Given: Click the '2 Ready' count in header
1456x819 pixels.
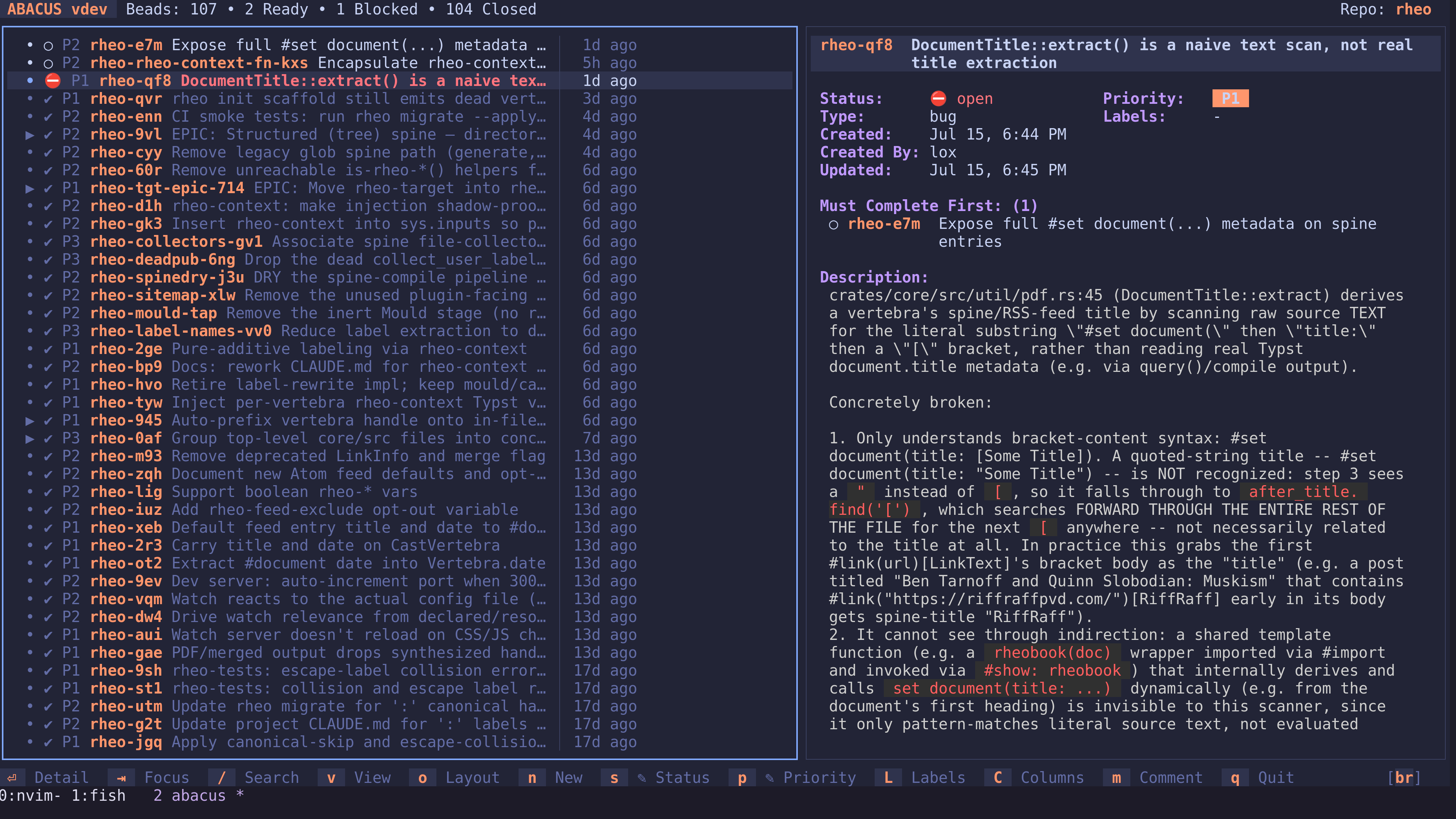Looking at the screenshot, I should point(276,10).
